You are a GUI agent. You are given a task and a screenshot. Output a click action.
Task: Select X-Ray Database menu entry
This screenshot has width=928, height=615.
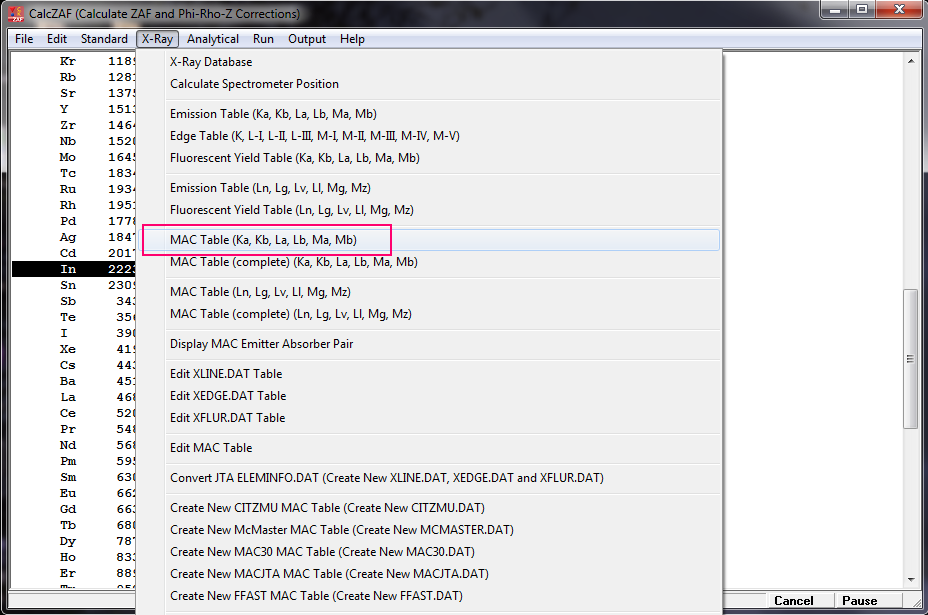211,62
